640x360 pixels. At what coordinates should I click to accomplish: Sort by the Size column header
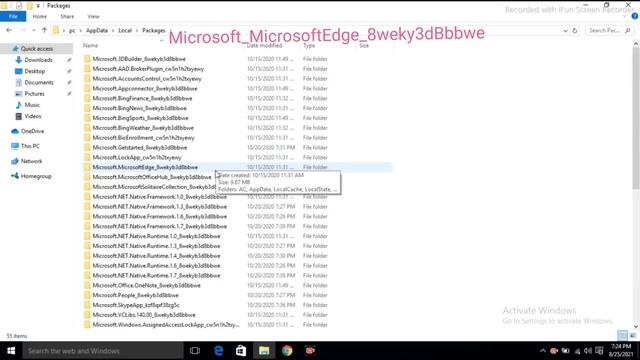(x=364, y=45)
